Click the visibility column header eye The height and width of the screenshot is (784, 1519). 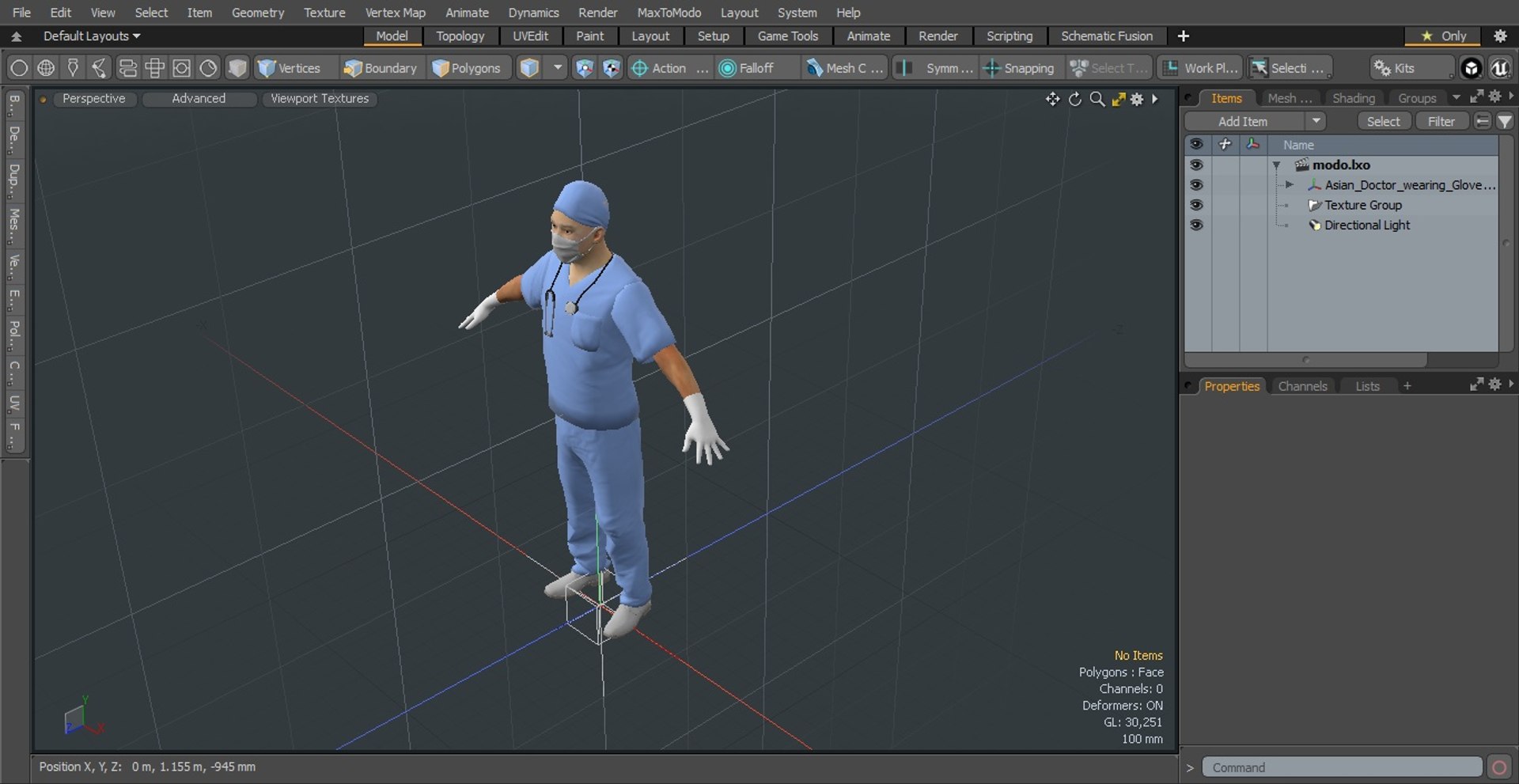(x=1196, y=144)
